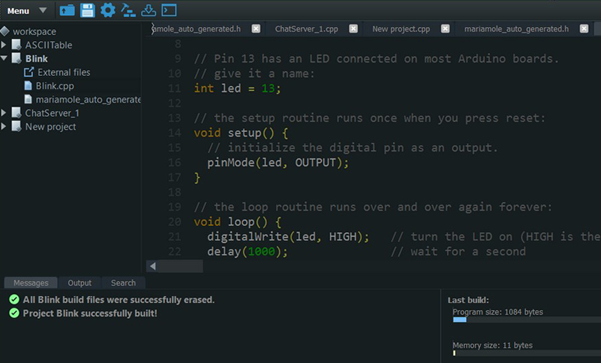Image resolution: width=601 pixels, height=363 pixels.
Task: Click the 'digitalWrite(led, HIGH);' code statement
Action: tap(288, 237)
